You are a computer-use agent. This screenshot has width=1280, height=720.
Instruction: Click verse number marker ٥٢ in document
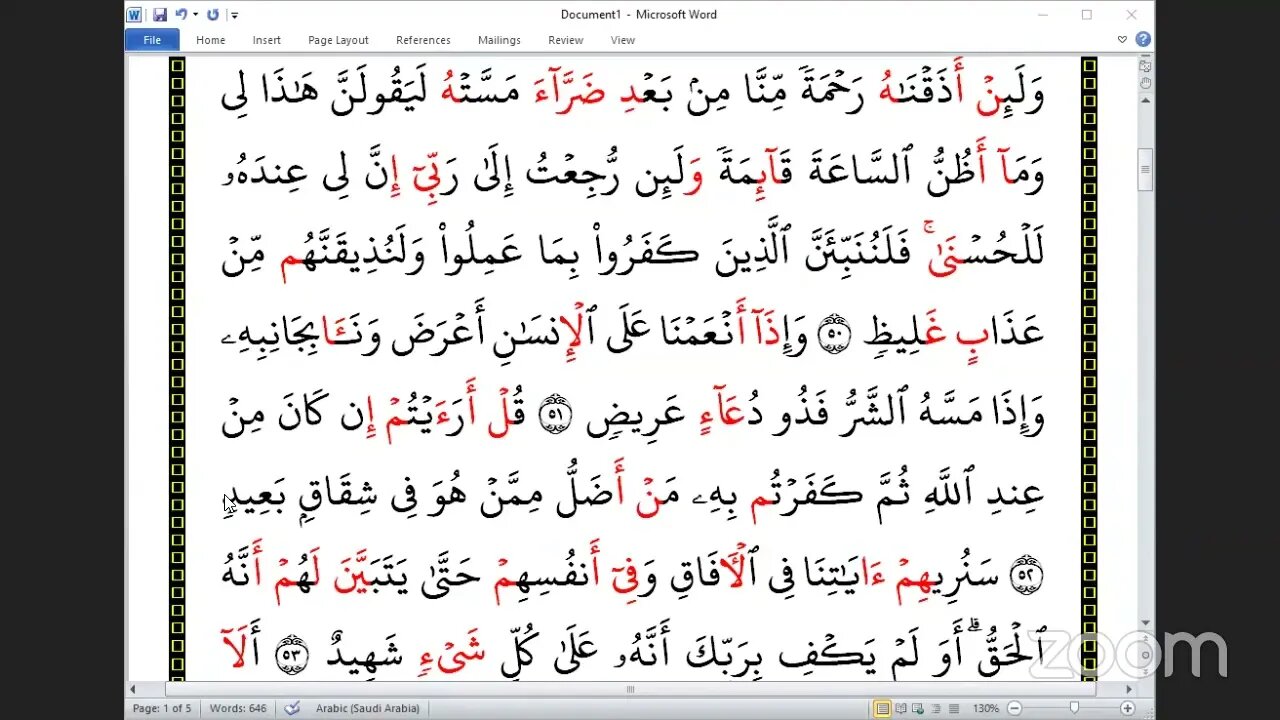pos(1027,573)
